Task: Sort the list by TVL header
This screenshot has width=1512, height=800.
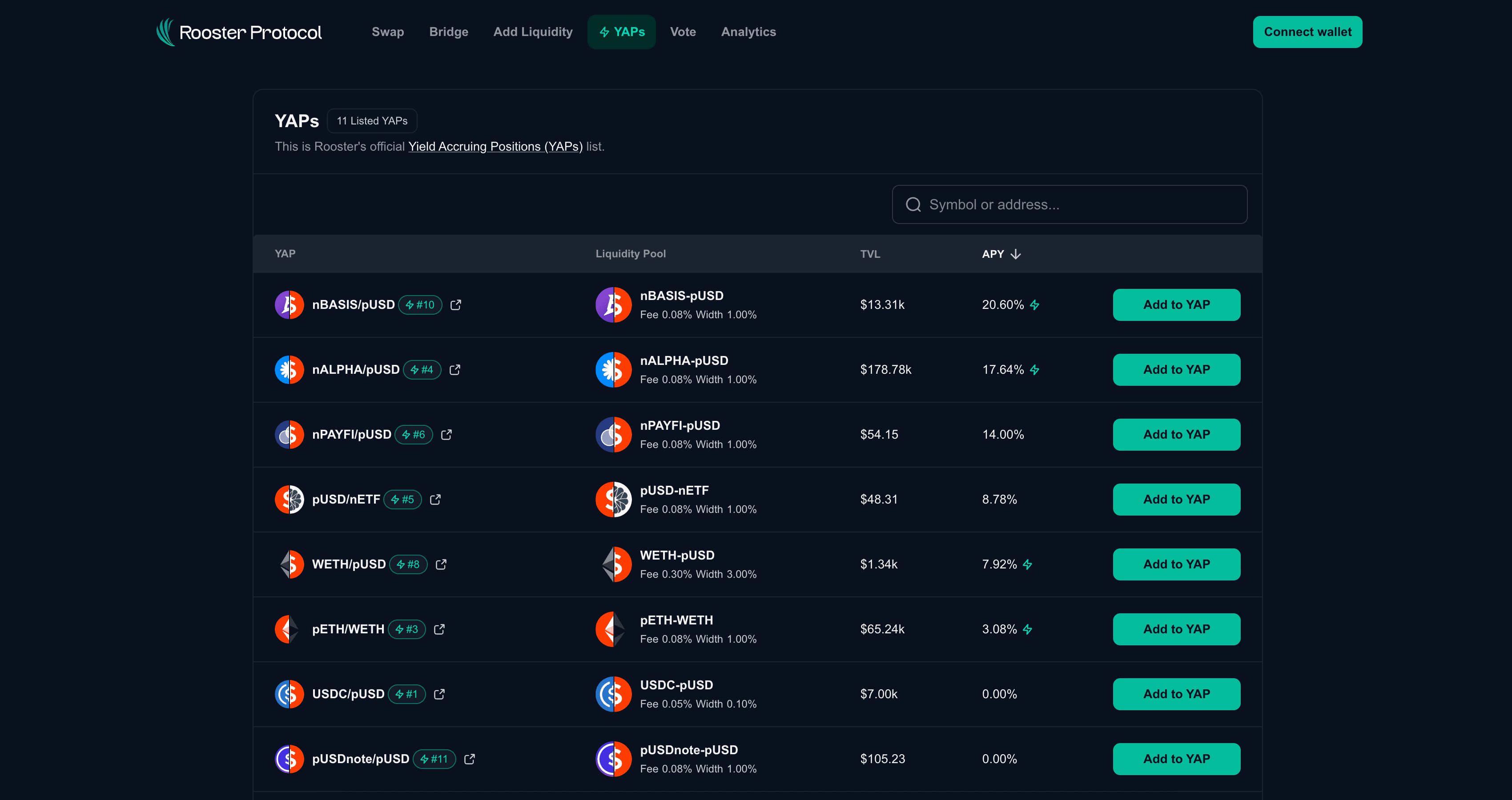Action: [x=870, y=254]
